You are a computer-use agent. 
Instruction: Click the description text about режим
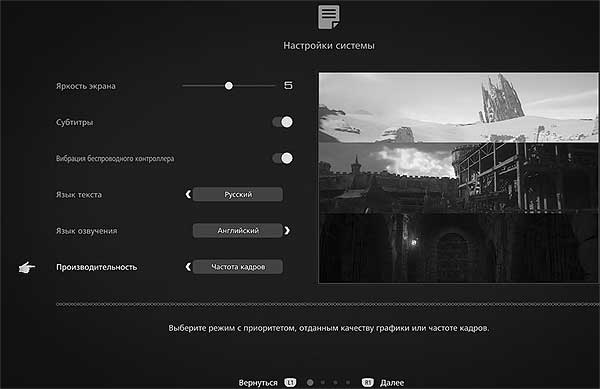(329, 328)
